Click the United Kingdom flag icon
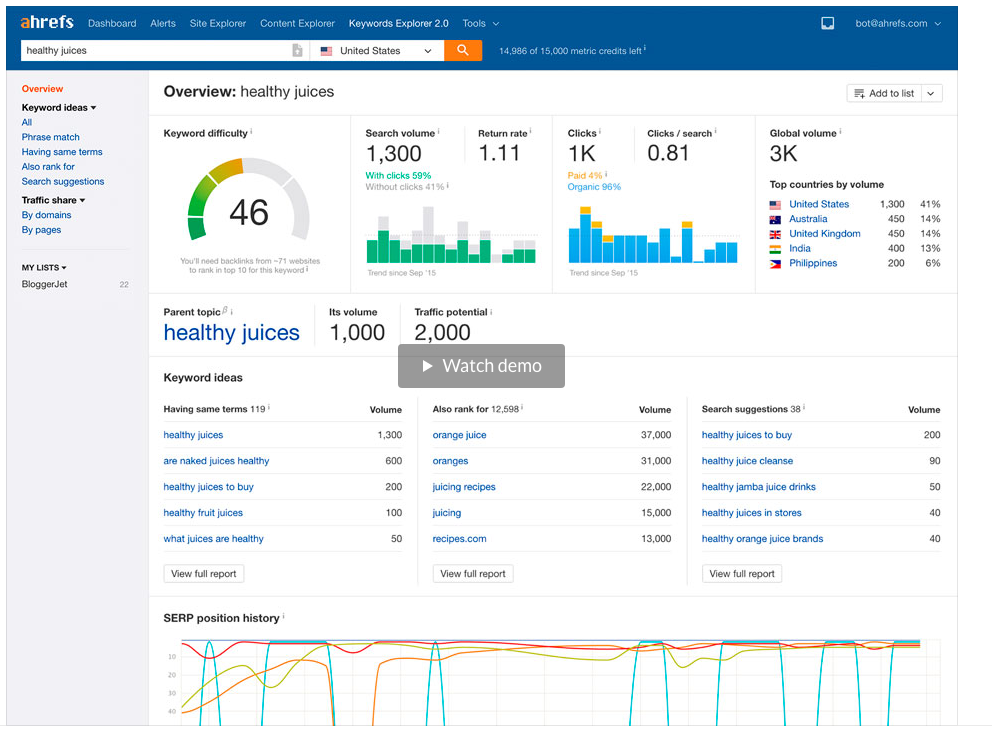This screenshot has height=731, width=992. point(775,234)
